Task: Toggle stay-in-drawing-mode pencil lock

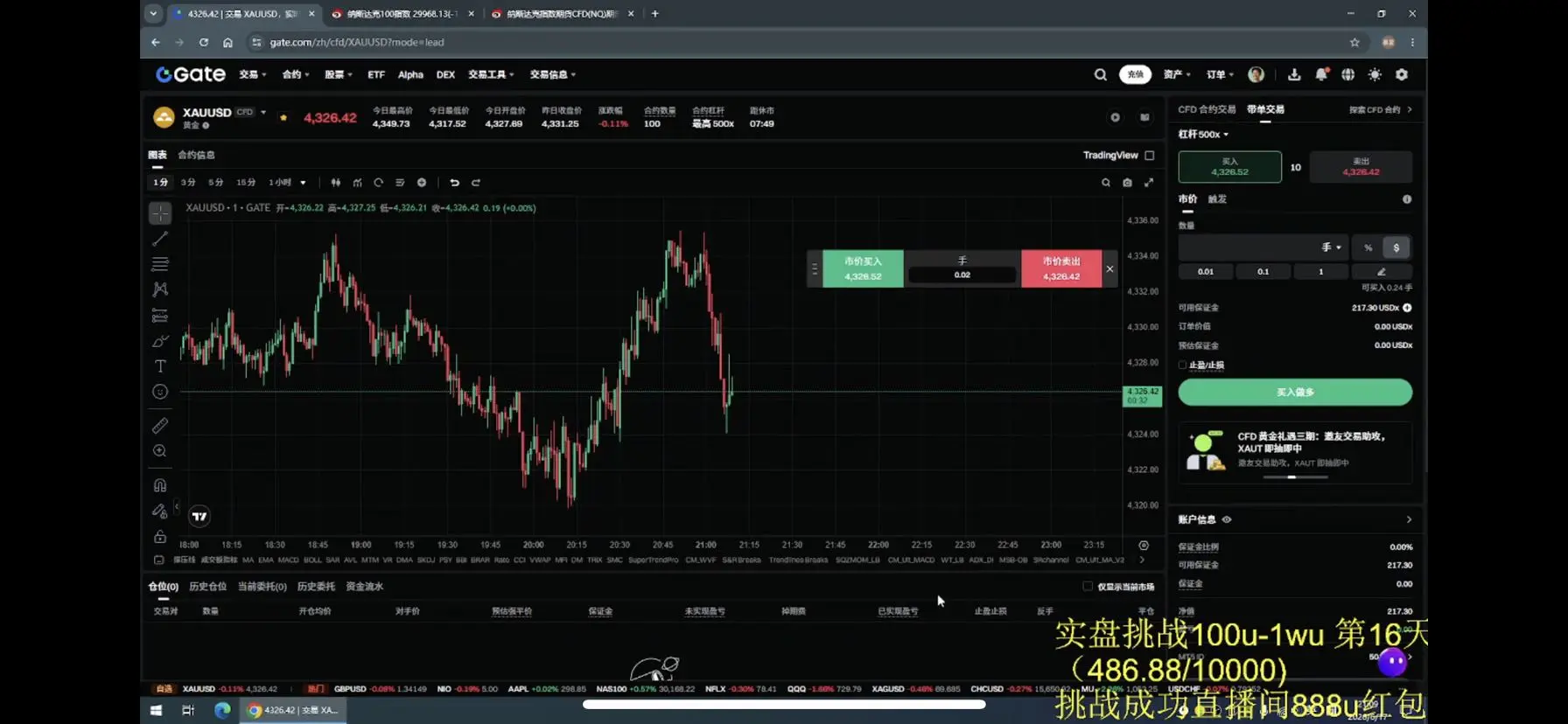Action: (160, 511)
